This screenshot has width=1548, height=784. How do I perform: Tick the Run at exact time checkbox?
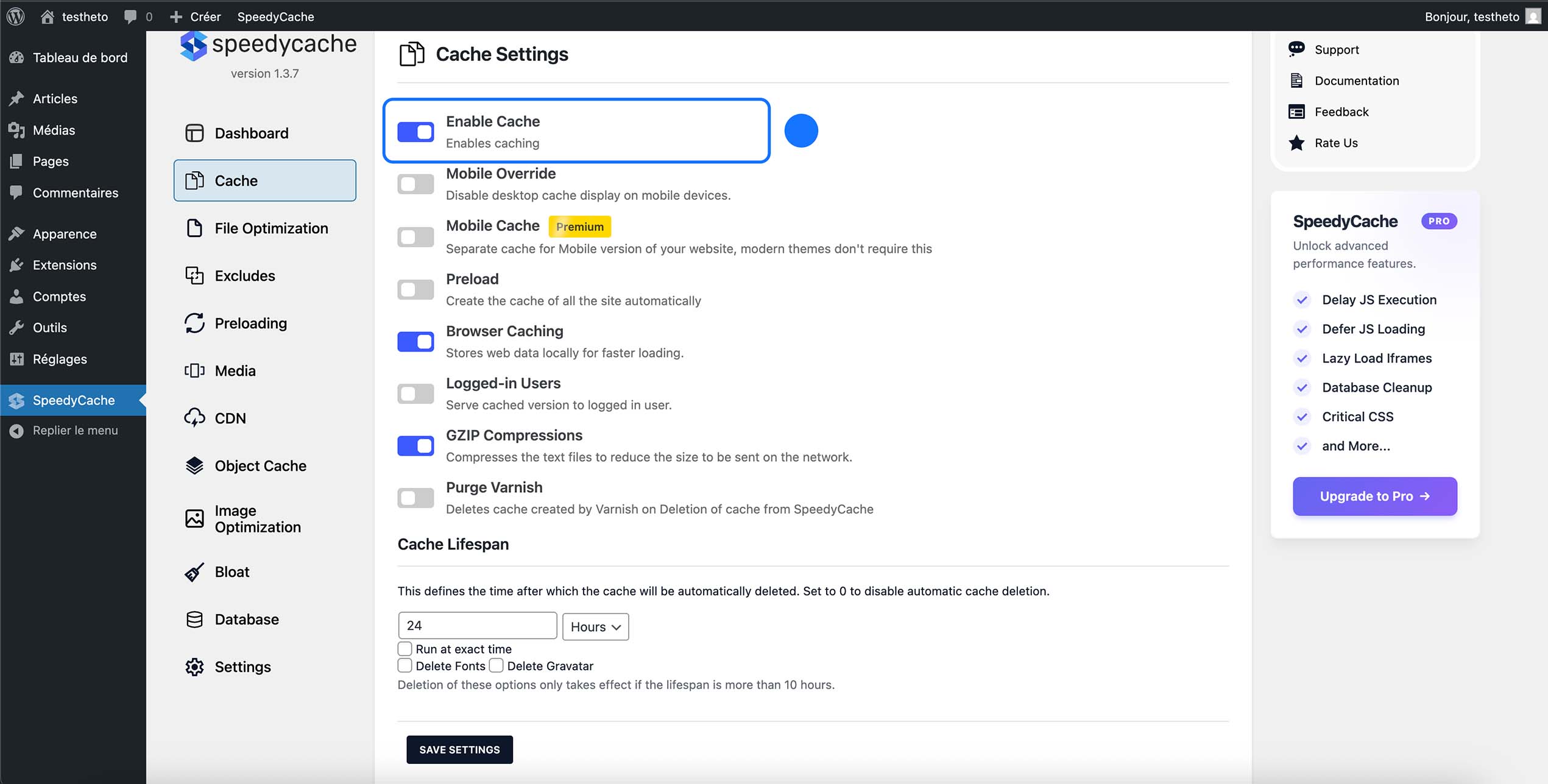tap(405, 648)
